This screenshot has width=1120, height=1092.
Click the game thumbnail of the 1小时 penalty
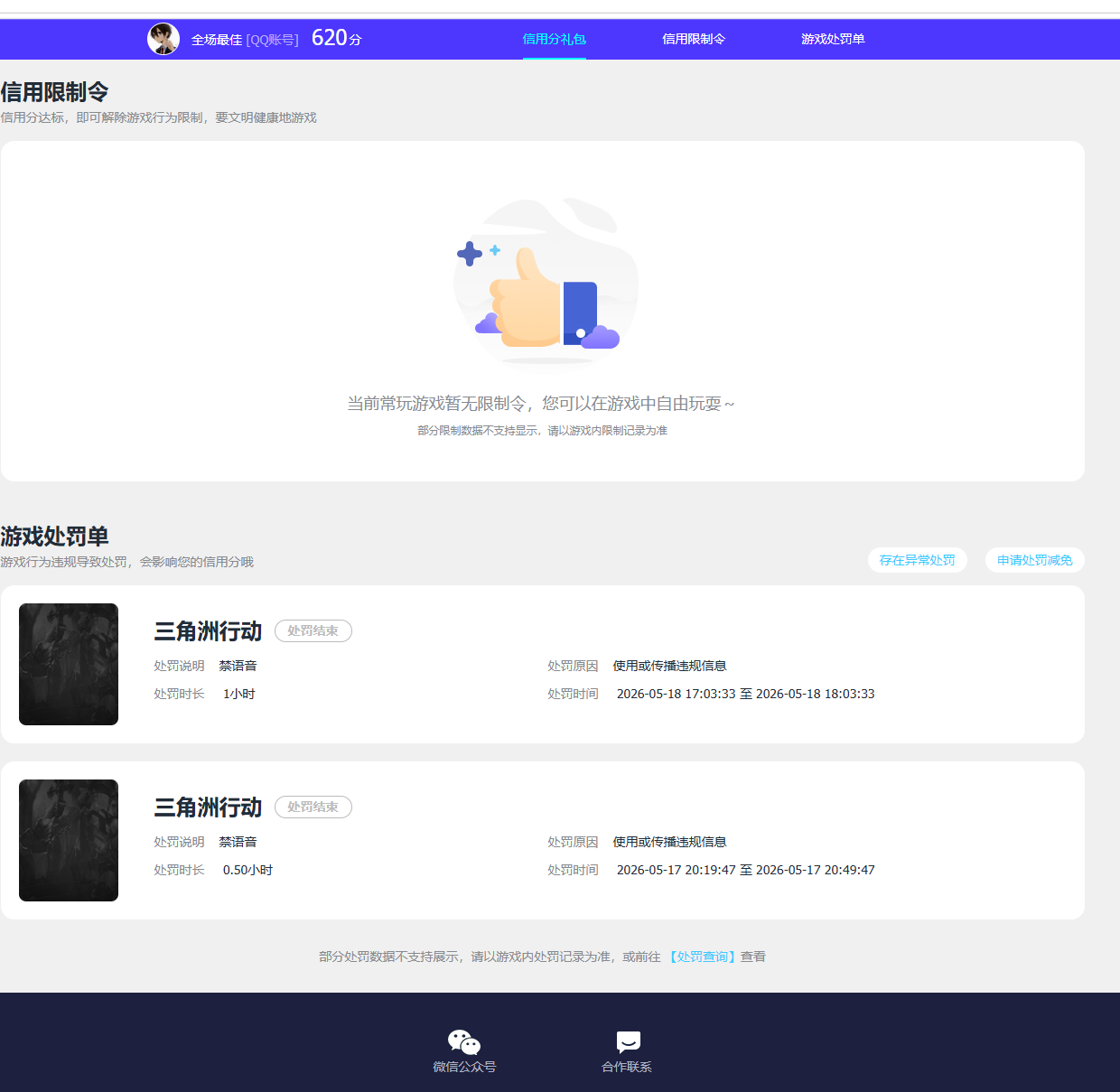coord(69,664)
